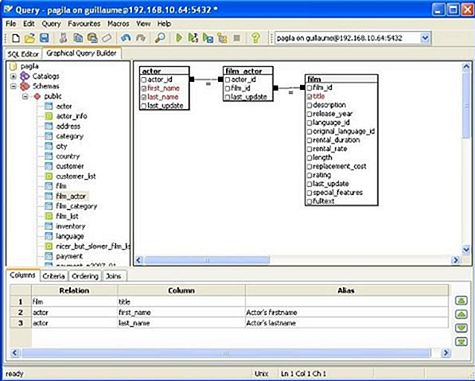Switch to the Joins tab

[x=113, y=276]
